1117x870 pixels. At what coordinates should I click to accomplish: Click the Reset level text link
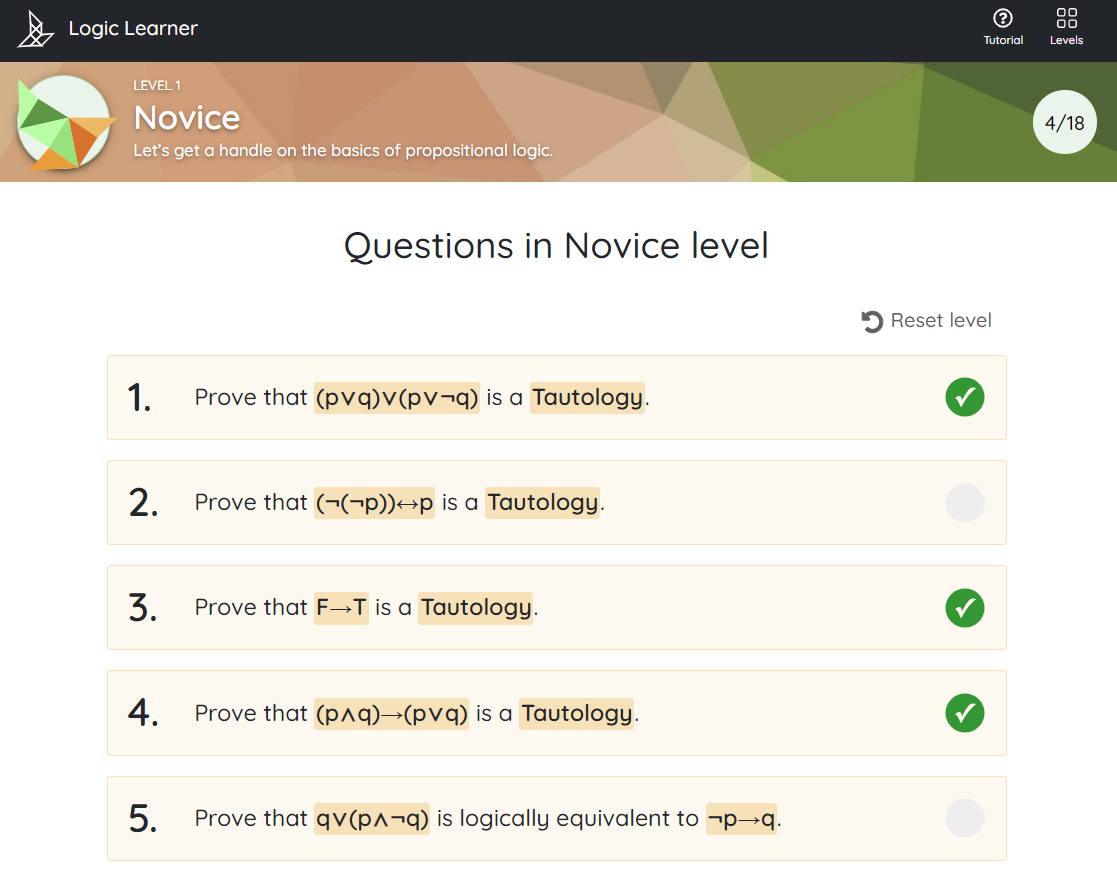tap(941, 321)
